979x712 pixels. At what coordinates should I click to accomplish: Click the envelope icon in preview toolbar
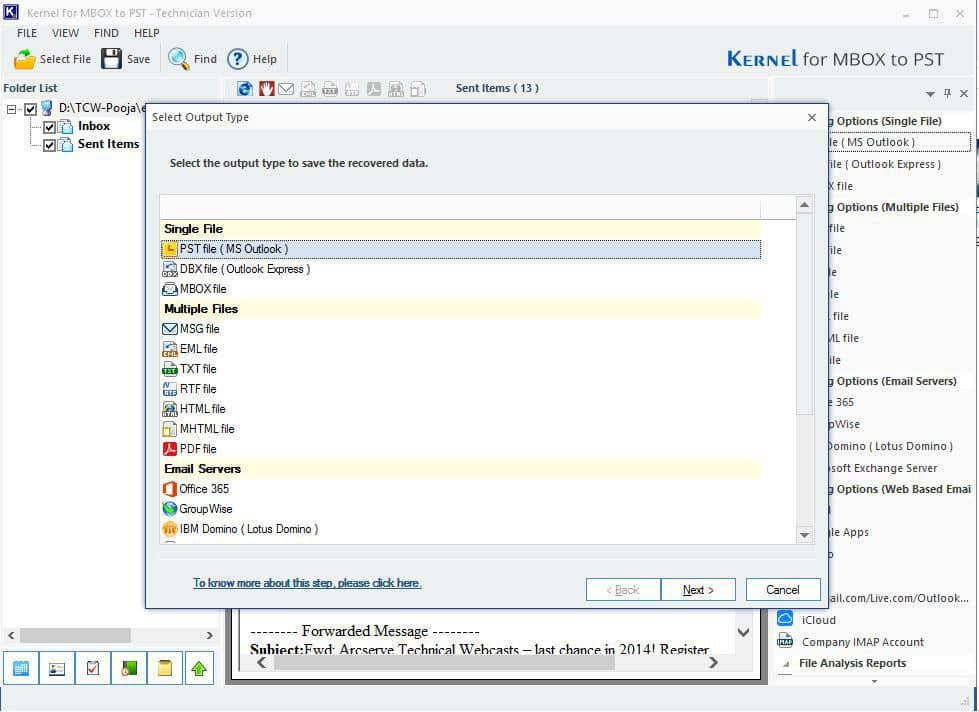coord(286,89)
